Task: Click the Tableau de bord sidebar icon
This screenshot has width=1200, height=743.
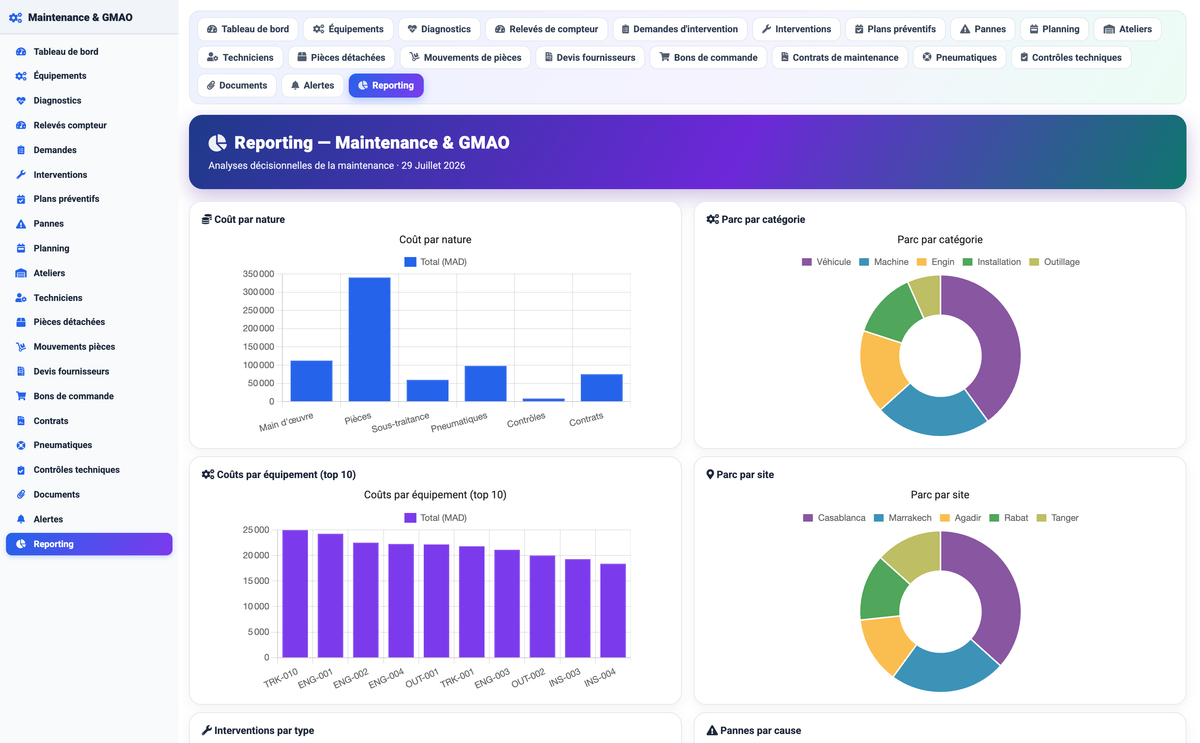Action: 21,51
